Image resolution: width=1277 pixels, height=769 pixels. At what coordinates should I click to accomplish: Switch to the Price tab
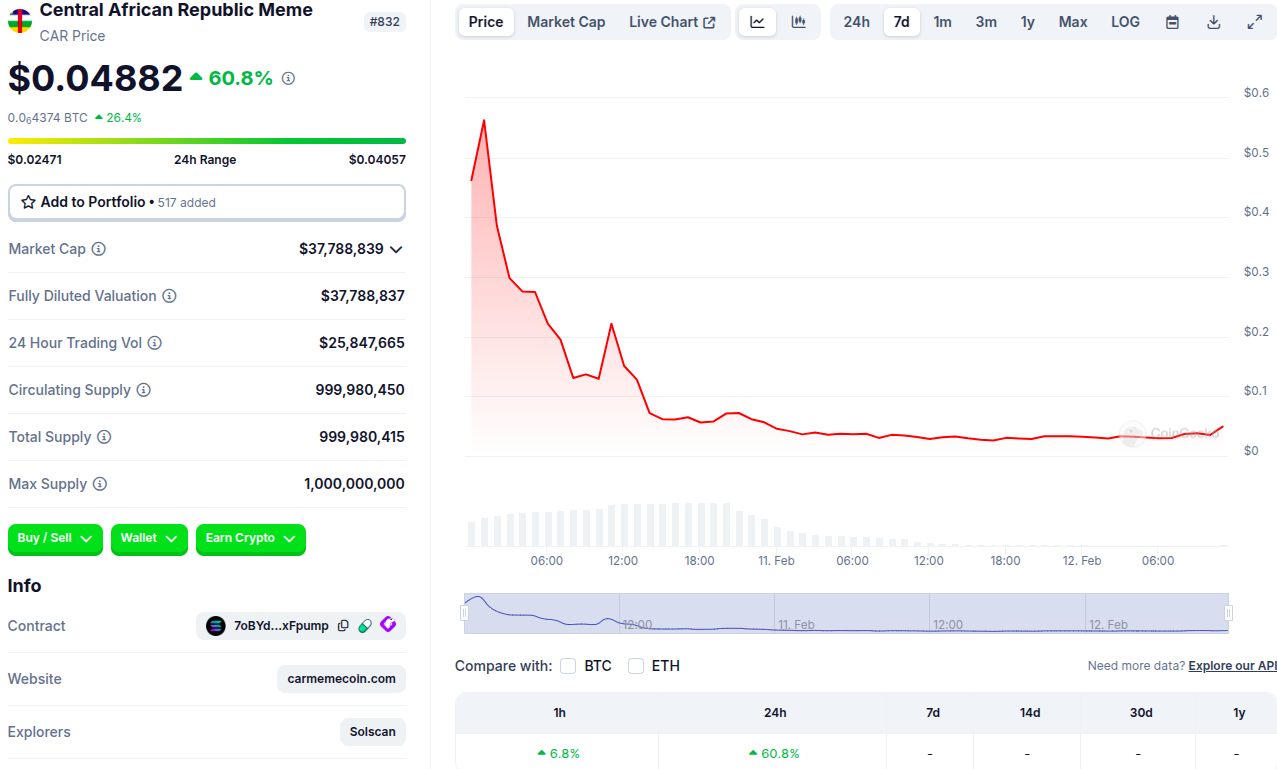(486, 22)
